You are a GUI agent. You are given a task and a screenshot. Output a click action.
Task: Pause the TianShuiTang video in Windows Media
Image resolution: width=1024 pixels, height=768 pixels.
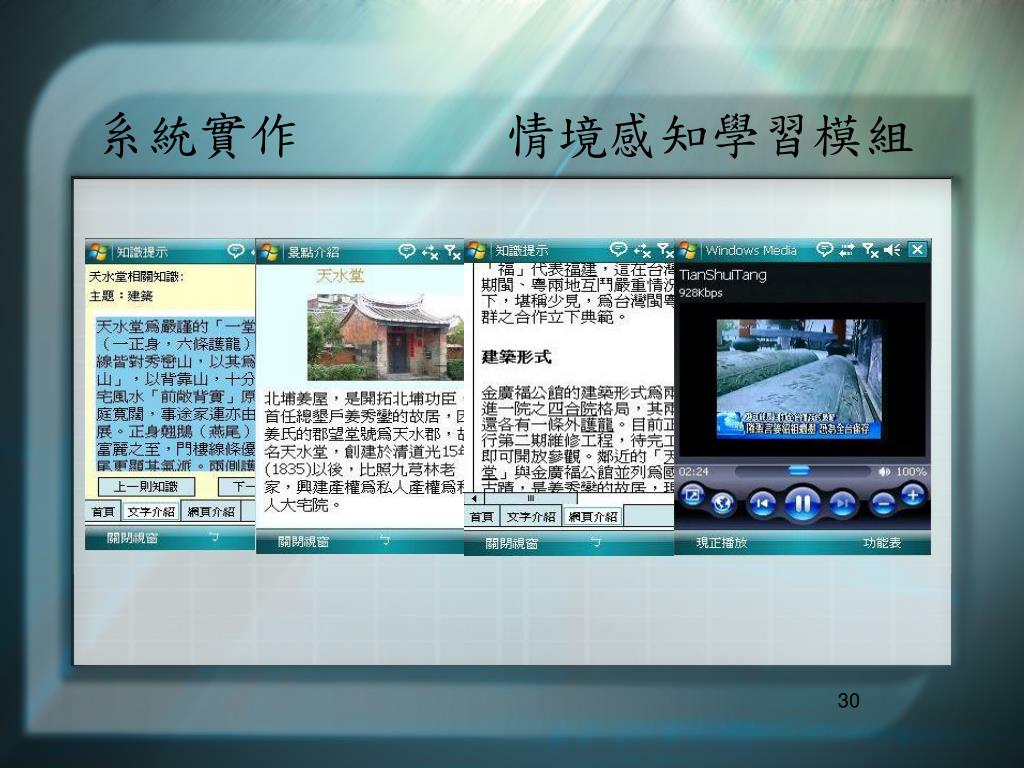pyautogui.click(x=802, y=504)
